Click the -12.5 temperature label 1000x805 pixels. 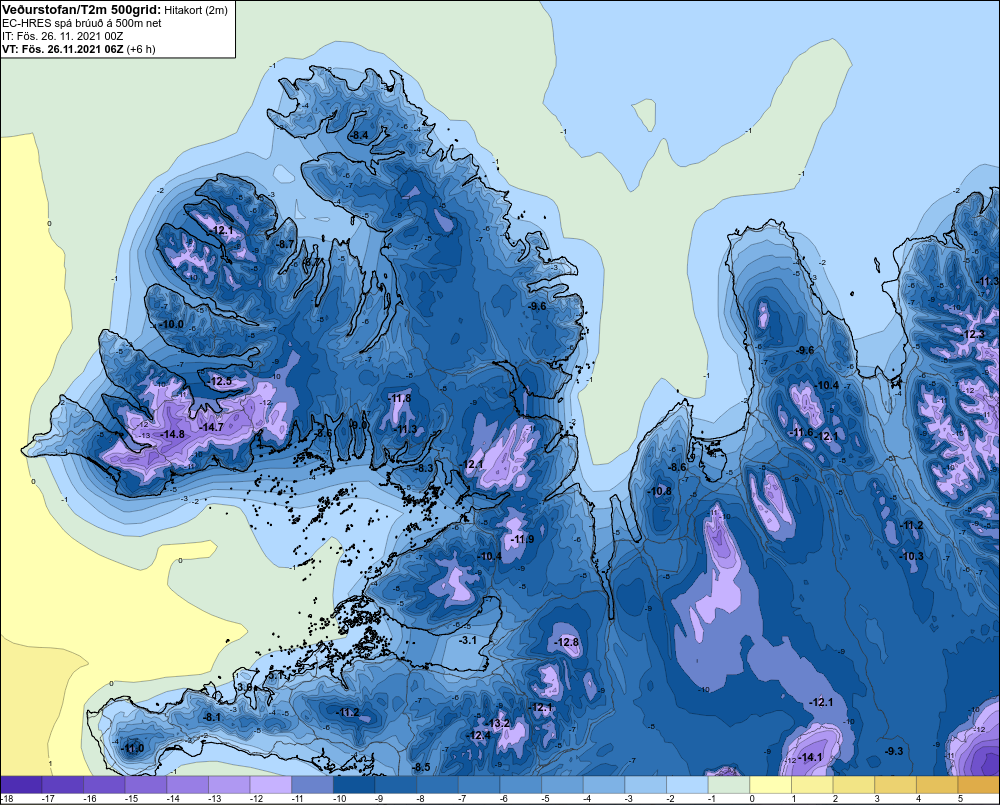(x=220, y=381)
